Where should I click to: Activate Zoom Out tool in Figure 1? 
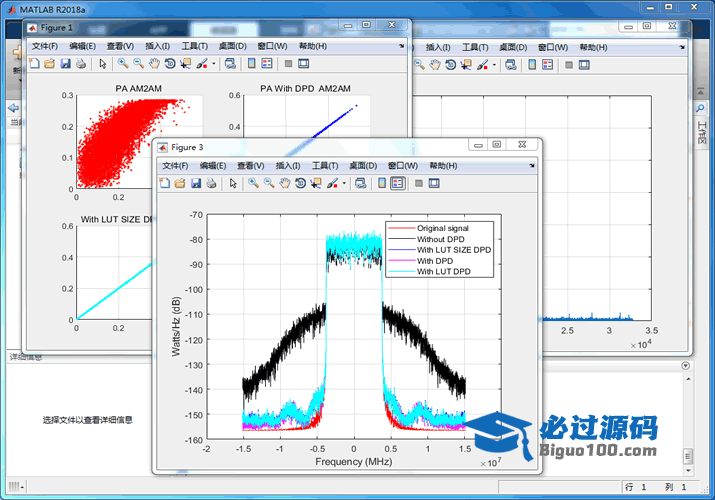point(139,63)
